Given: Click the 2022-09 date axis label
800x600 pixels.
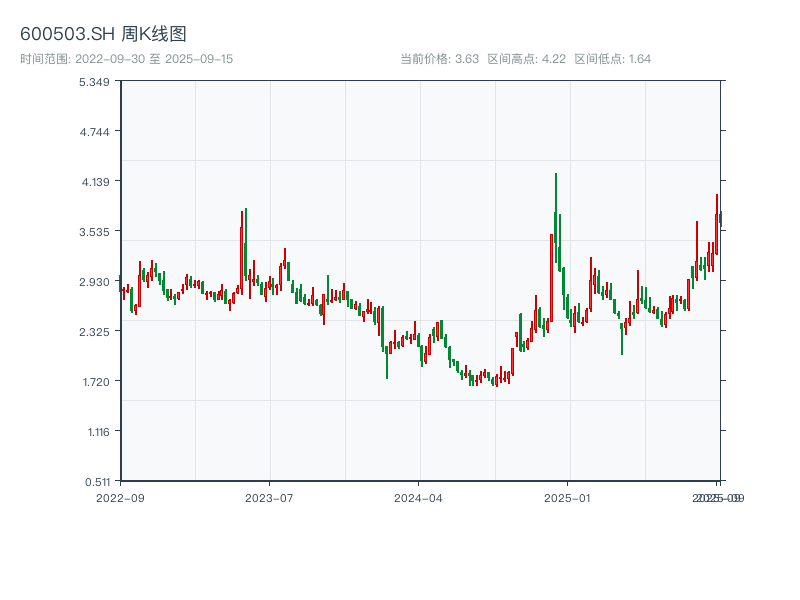Looking at the screenshot, I should 120,497.
